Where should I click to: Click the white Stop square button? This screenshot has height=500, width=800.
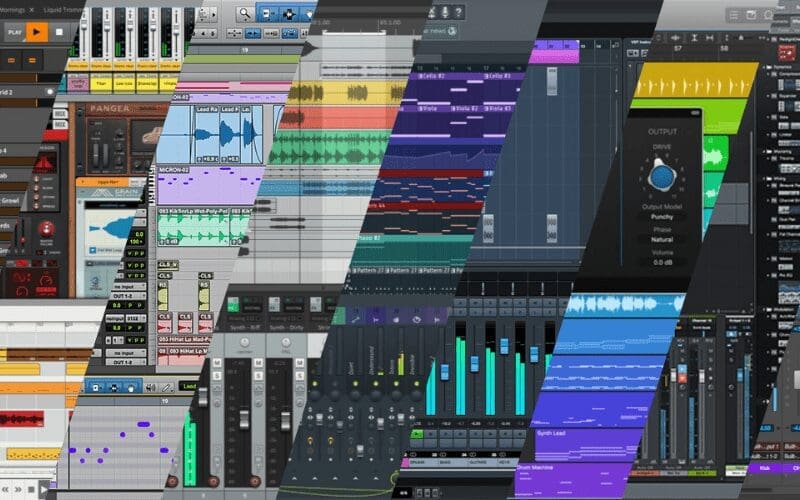click(x=60, y=31)
